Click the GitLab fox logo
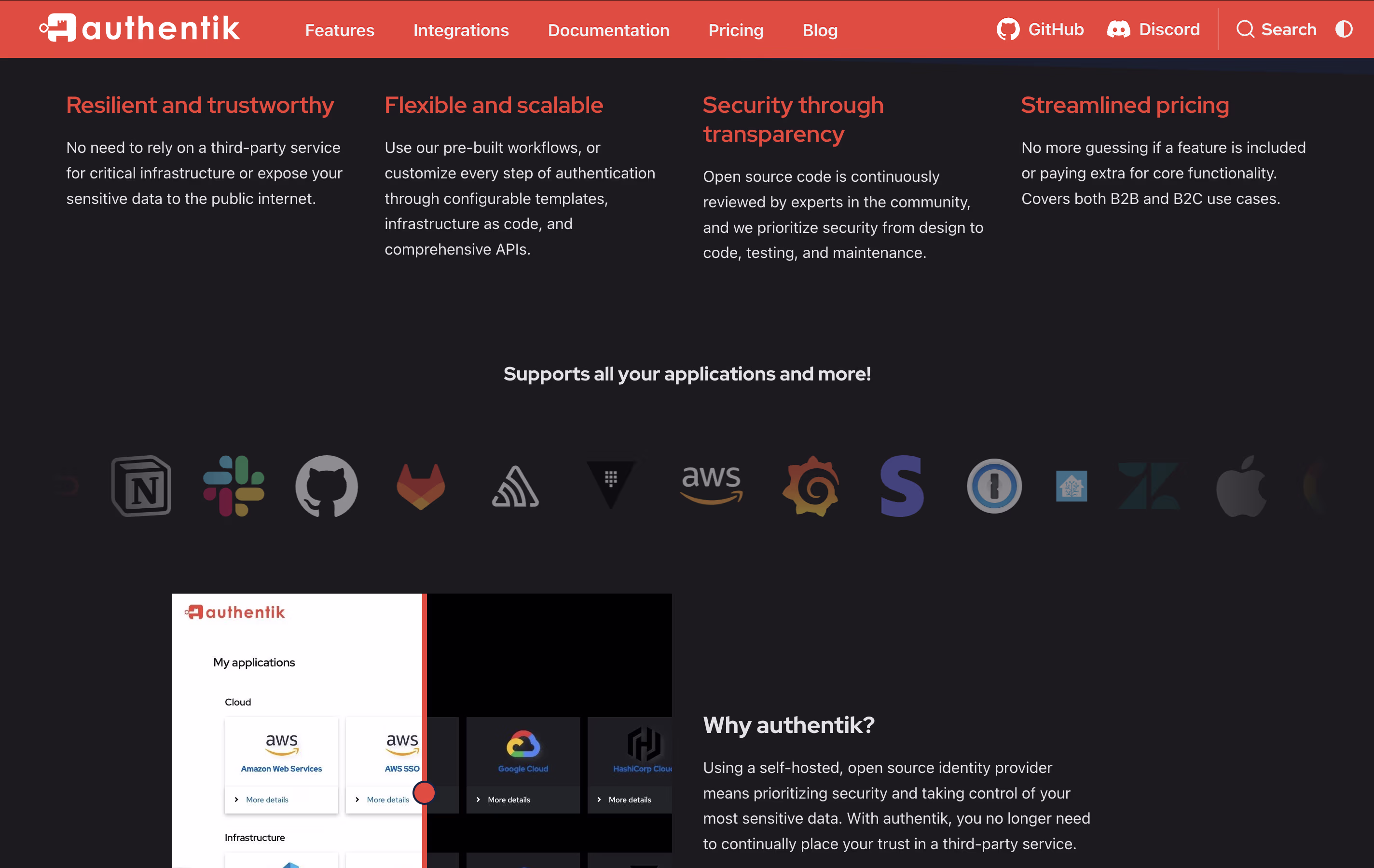The image size is (1374, 868). pyautogui.click(x=421, y=486)
